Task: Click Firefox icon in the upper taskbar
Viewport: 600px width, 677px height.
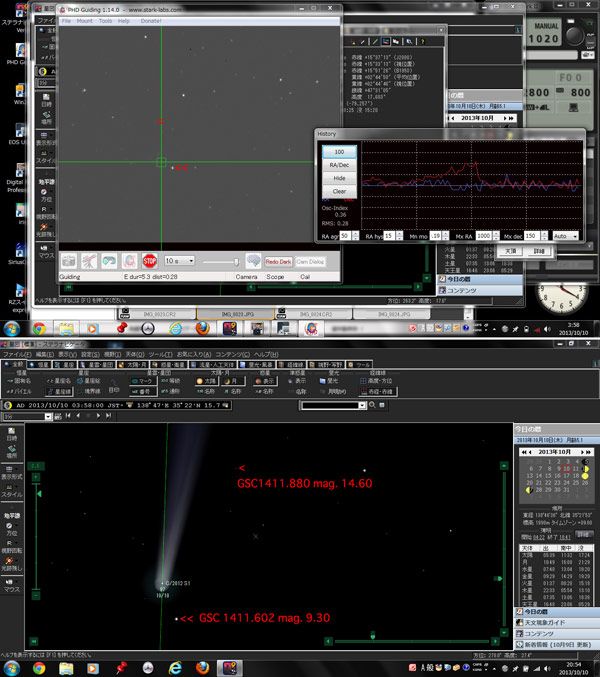Action: point(202,329)
